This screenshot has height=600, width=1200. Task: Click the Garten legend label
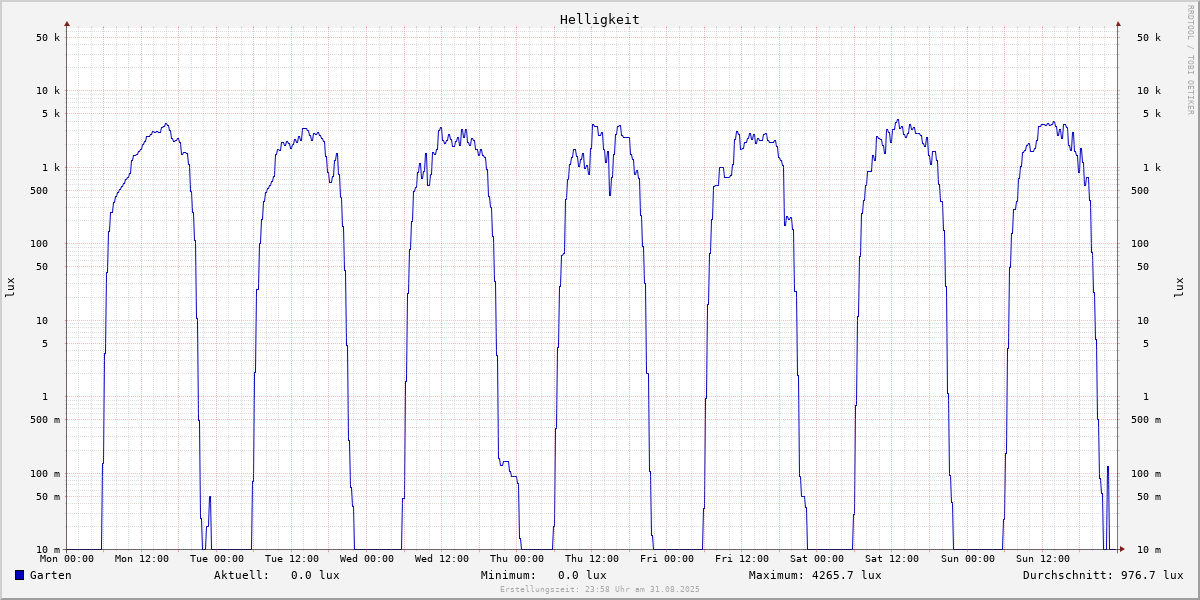point(50,575)
